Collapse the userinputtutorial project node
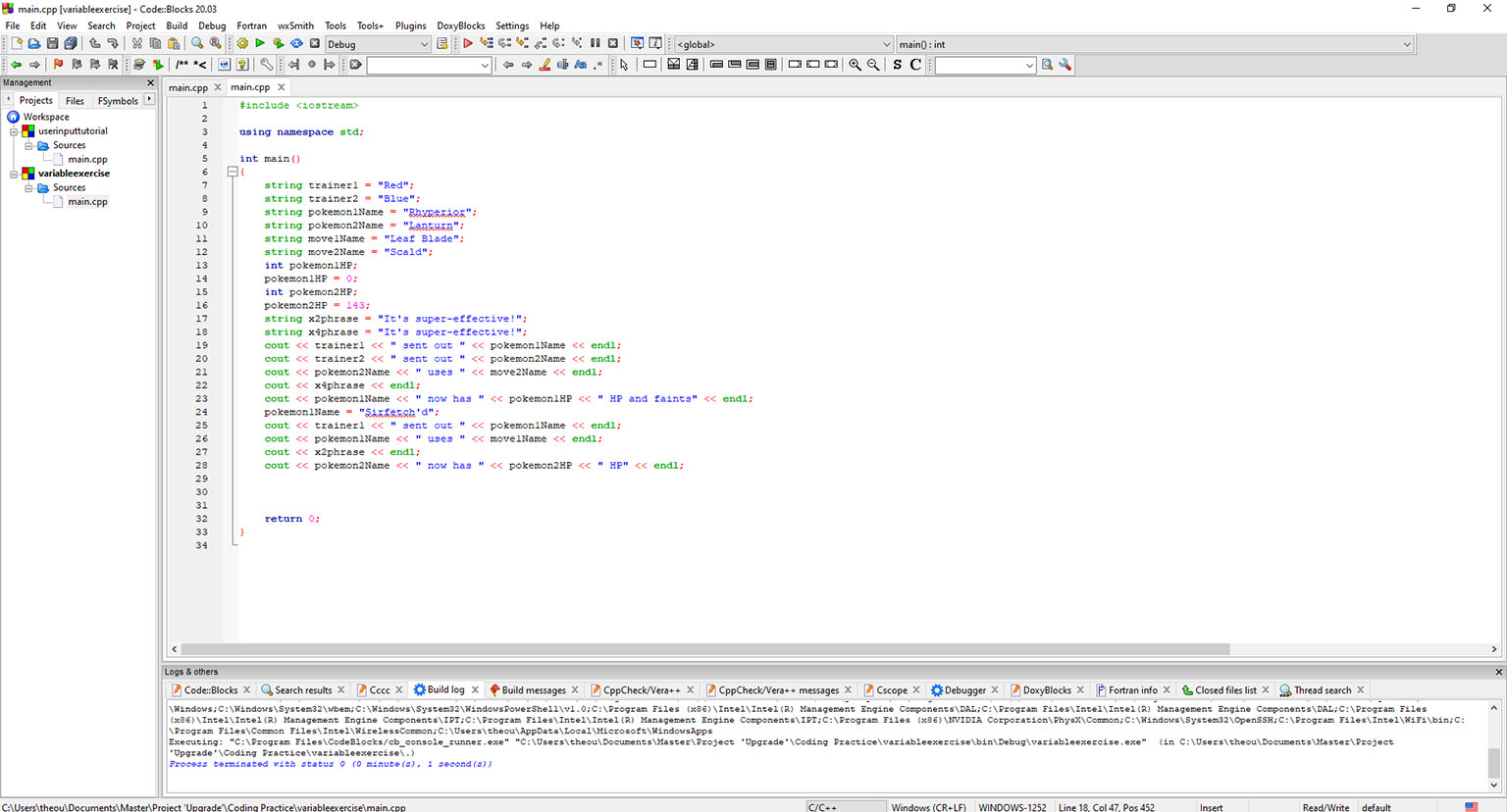The image size is (1507, 812). click(x=14, y=130)
